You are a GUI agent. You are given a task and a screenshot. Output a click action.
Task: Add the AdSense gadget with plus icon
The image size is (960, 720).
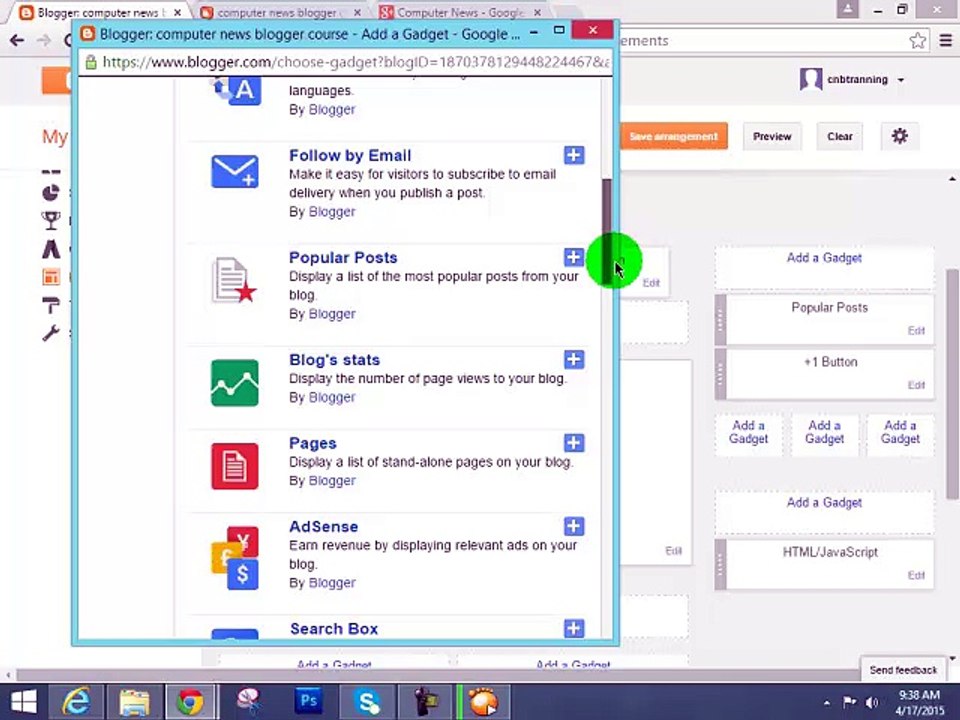(x=574, y=526)
